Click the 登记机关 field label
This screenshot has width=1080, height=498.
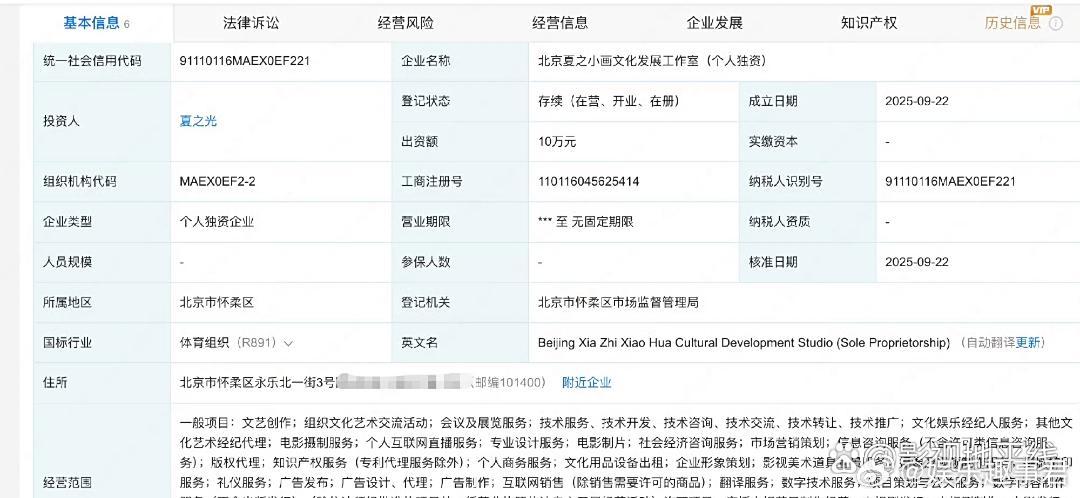(426, 302)
